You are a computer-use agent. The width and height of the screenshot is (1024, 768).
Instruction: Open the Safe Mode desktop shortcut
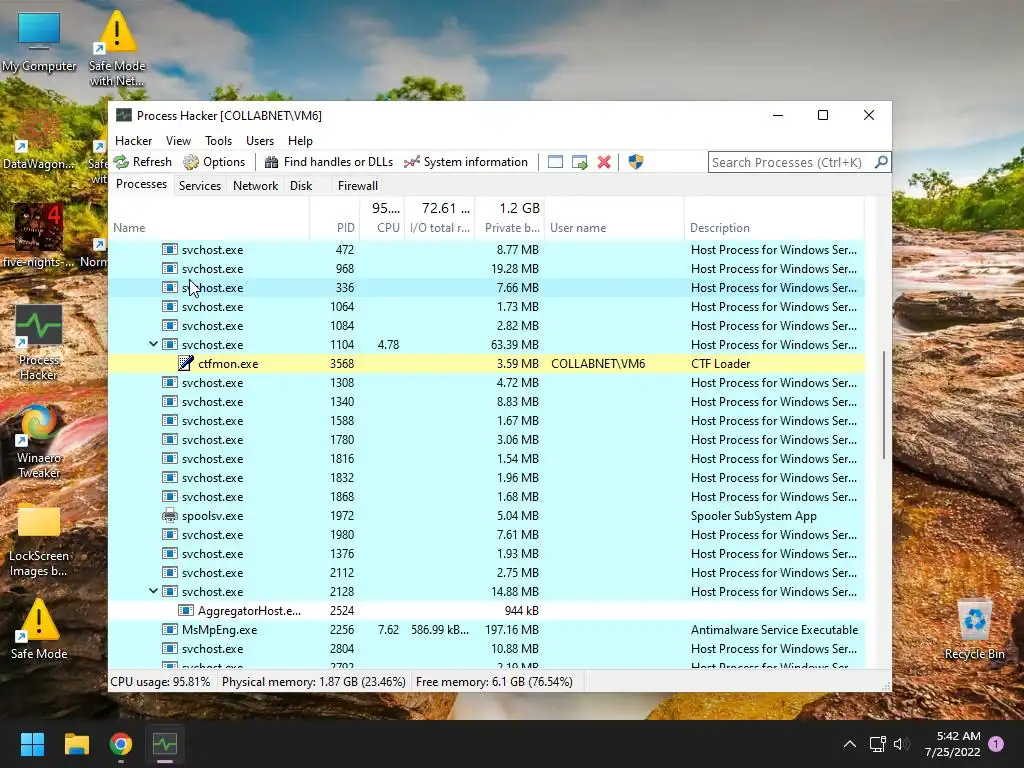click(x=39, y=628)
